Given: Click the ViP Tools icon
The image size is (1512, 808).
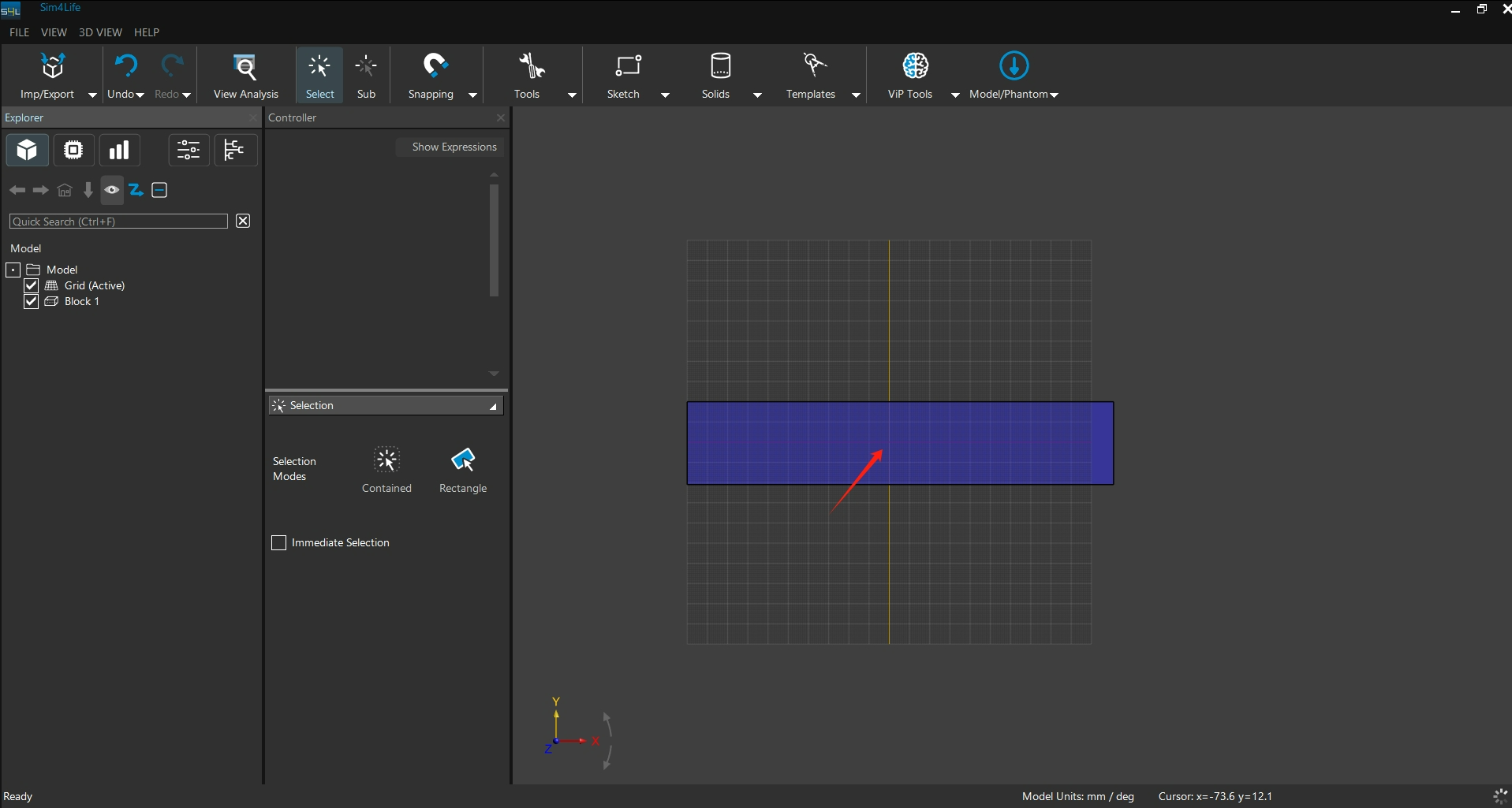Looking at the screenshot, I should point(915,66).
